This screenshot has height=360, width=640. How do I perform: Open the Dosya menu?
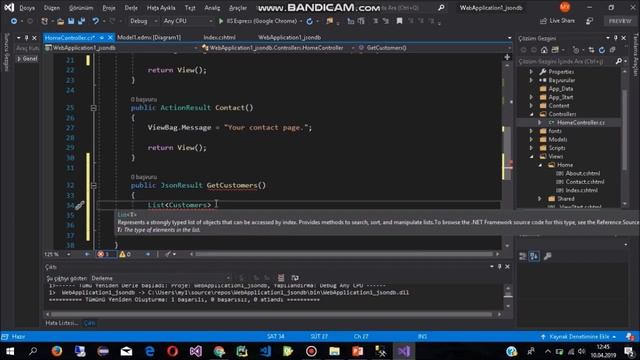(27, 8)
